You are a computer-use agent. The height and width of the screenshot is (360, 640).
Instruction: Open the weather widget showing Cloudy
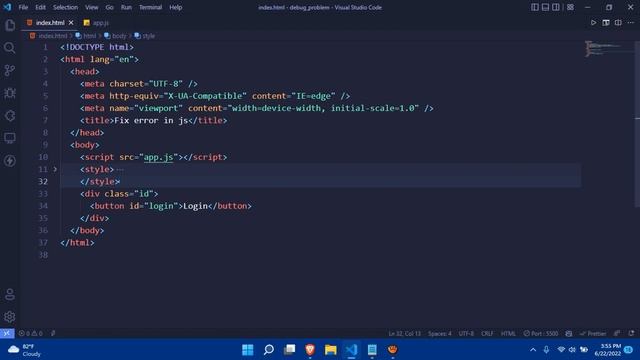tap(24, 350)
